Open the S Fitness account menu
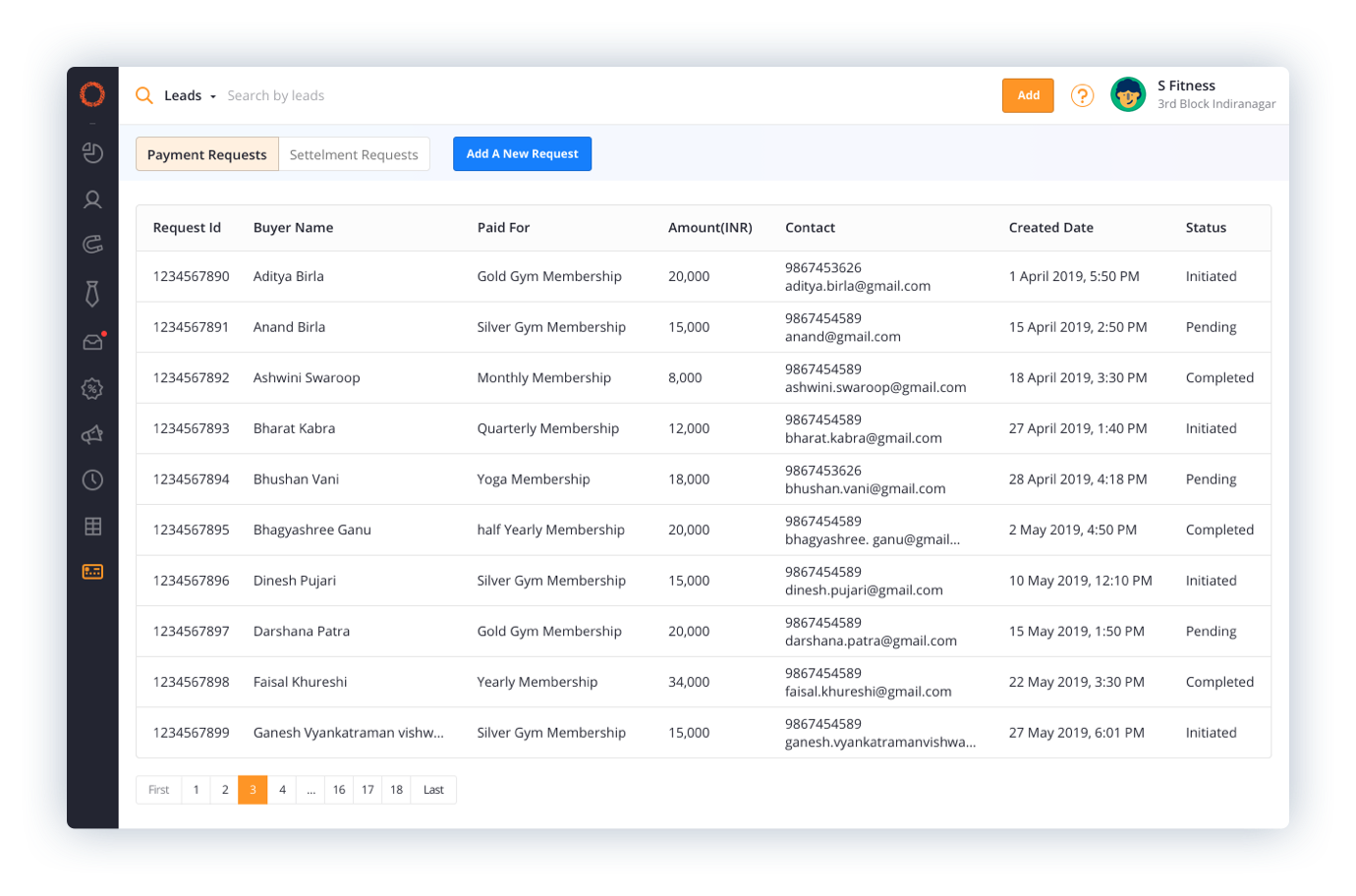This screenshot has height=896, width=1356. click(x=1193, y=95)
